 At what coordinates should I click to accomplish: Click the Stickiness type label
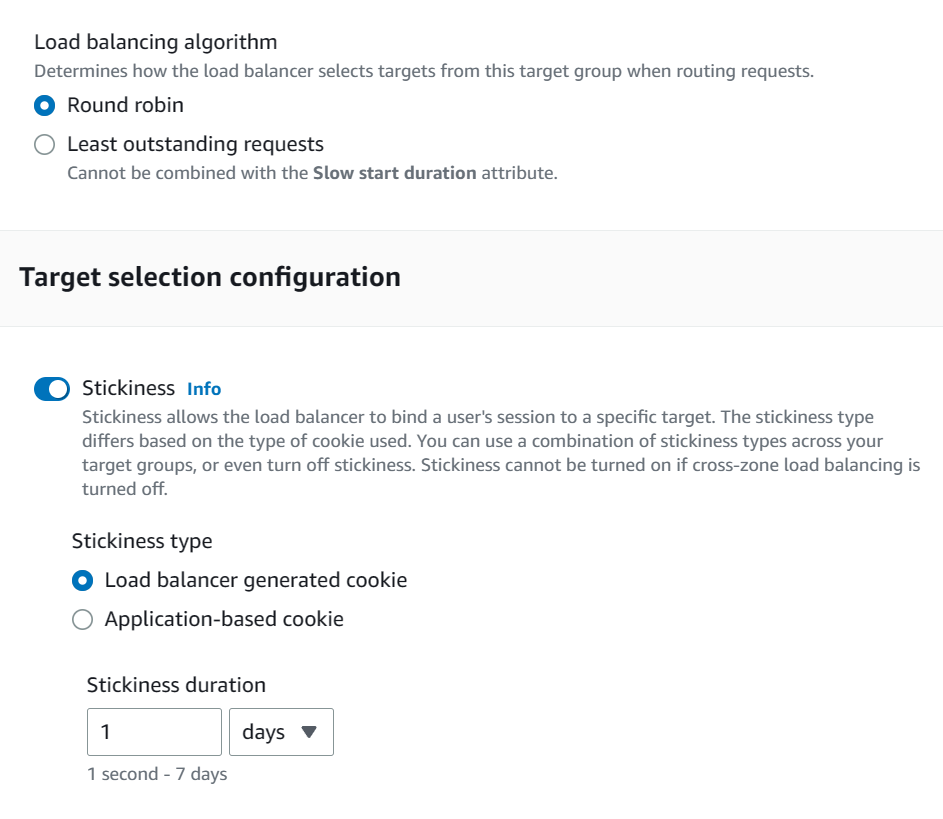click(x=142, y=541)
